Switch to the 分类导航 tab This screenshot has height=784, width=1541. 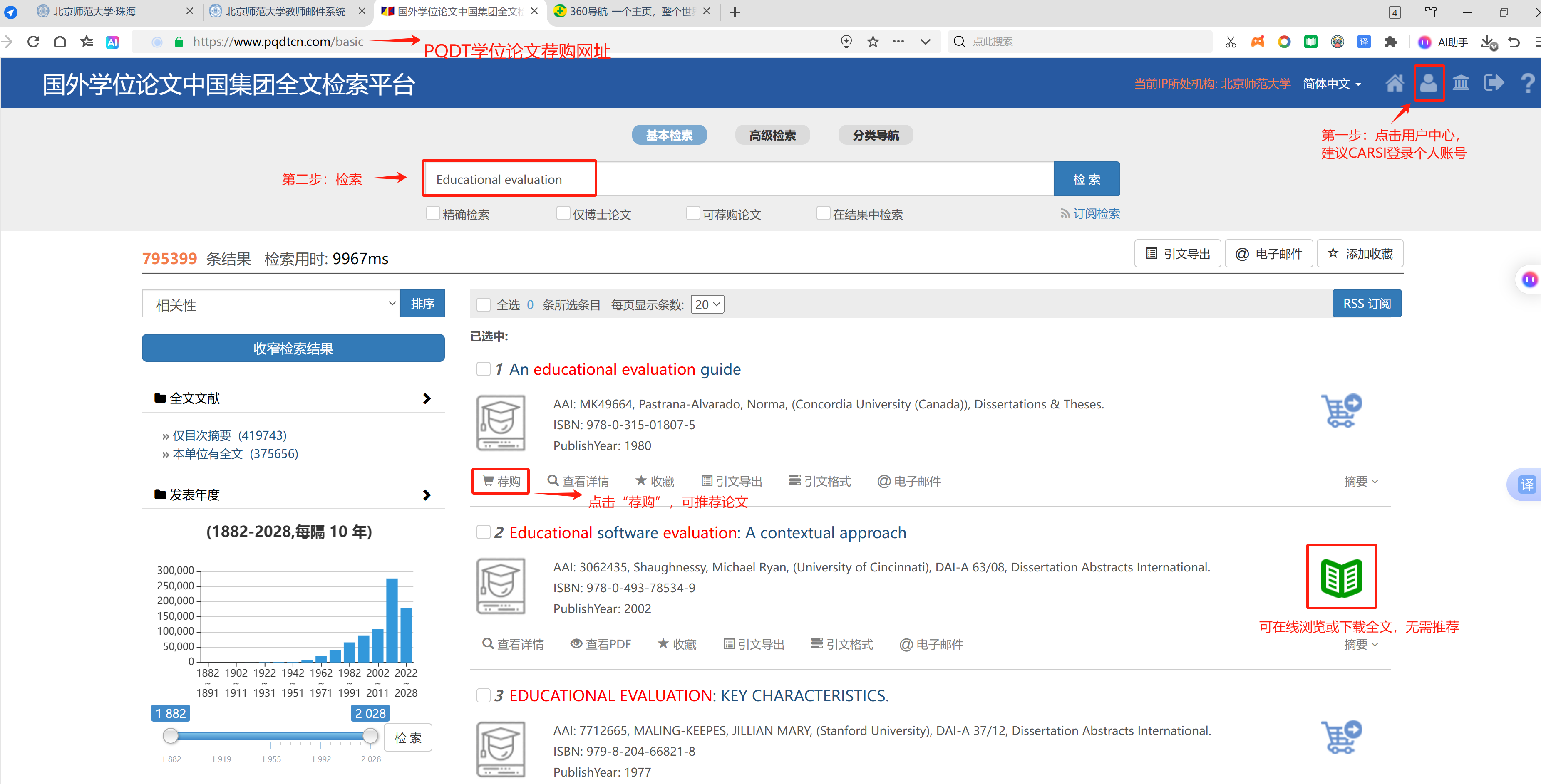coord(876,135)
